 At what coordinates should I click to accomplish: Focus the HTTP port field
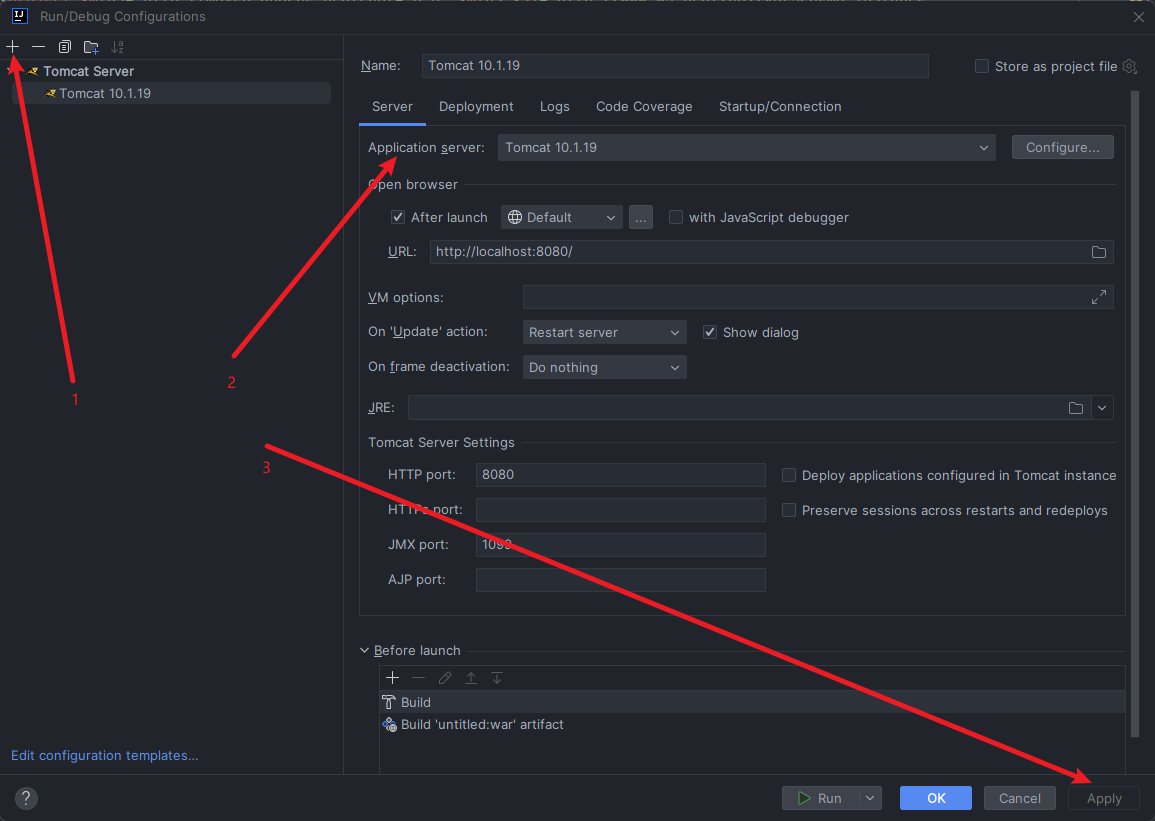[621, 475]
